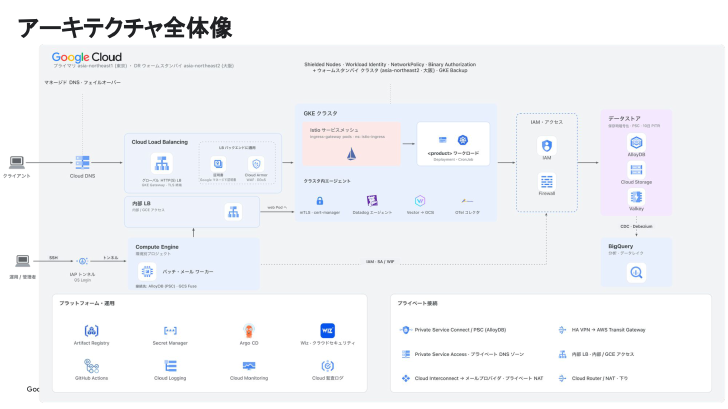Screen dimensions: 728x409
Task: Click the Artifact Registry icon
Action: coord(91,331)
